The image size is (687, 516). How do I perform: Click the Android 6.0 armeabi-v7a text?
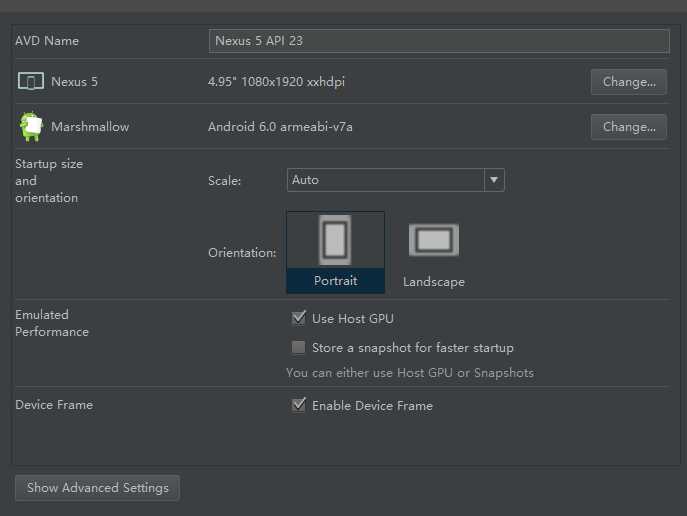[x=280, y=127]
